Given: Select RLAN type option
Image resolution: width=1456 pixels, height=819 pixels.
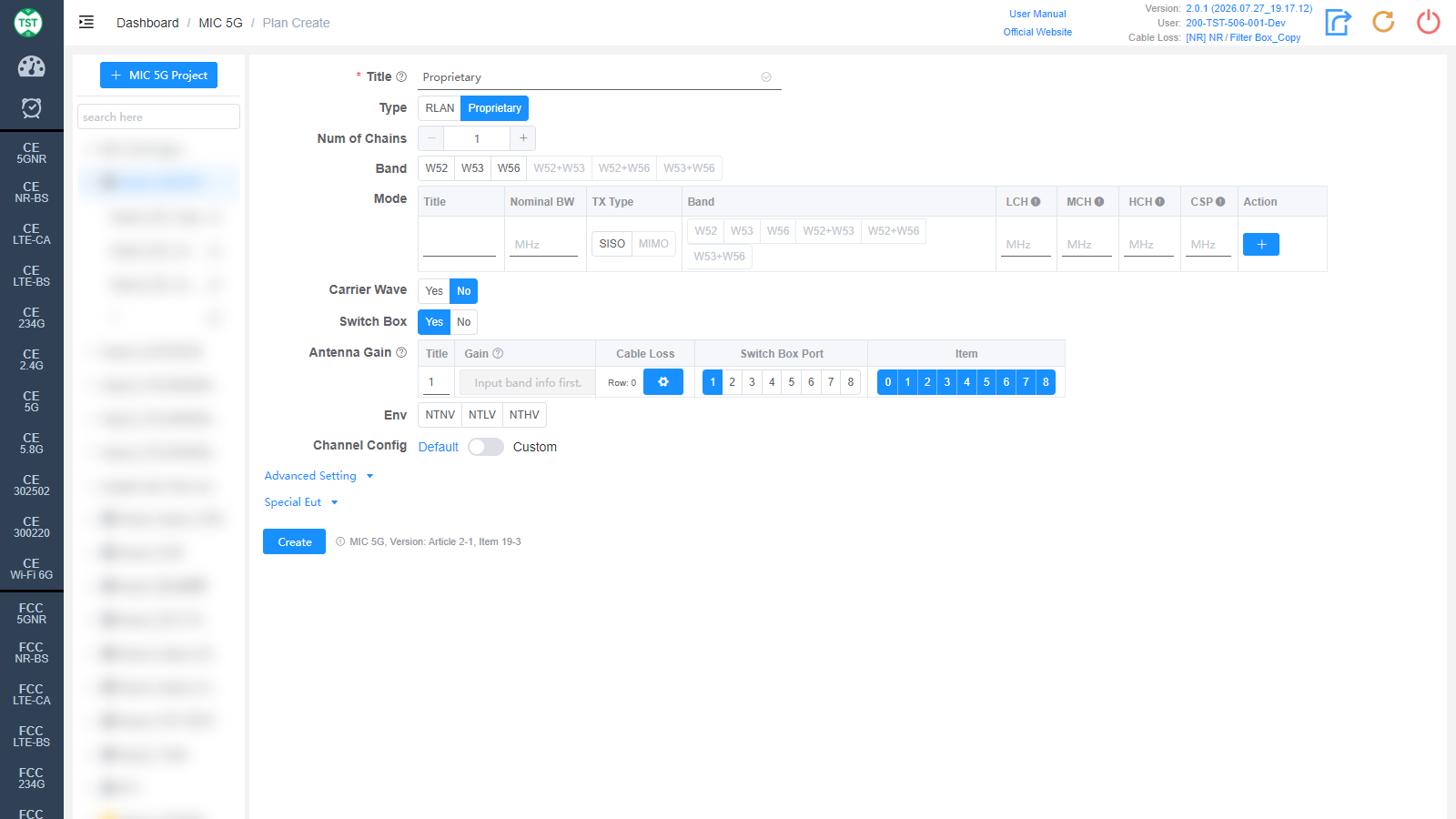Looking at the screenshot, I should [x=440, y=108].
